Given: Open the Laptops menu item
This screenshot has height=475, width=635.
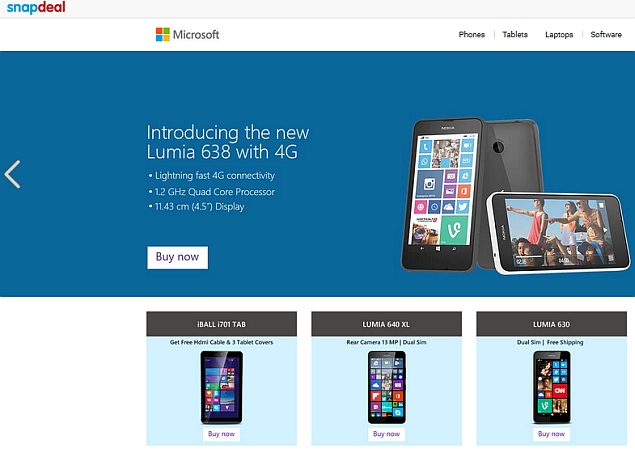Looking at the screenshot, I should point(559,34).
